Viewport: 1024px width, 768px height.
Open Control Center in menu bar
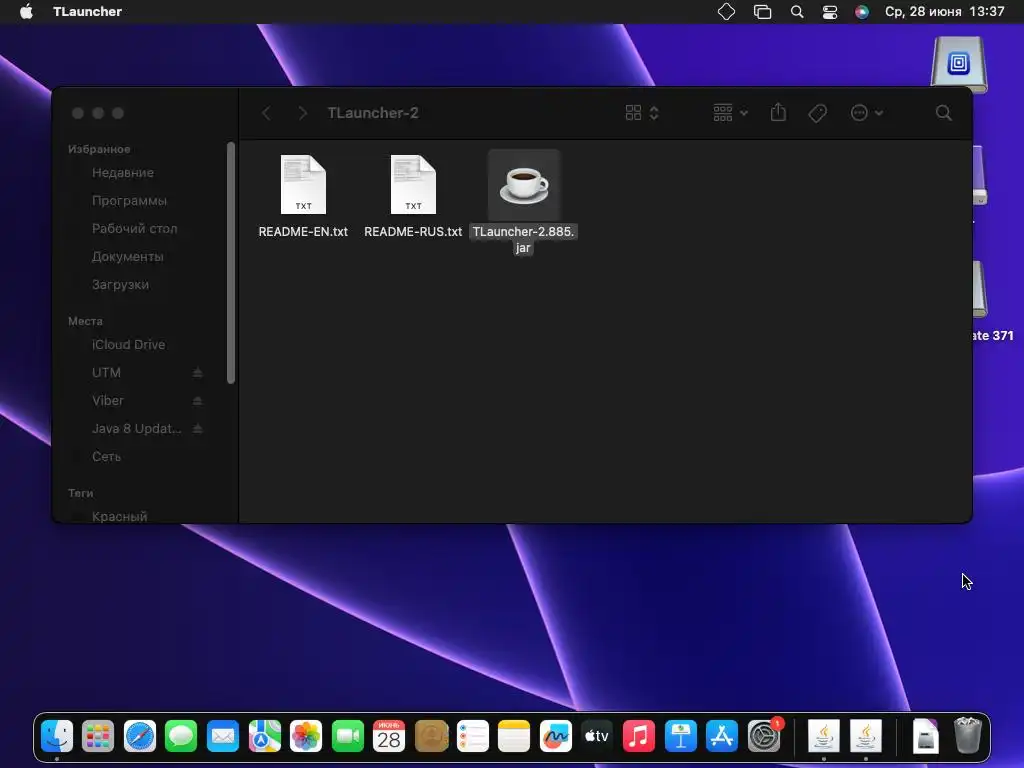click(829, 12)
